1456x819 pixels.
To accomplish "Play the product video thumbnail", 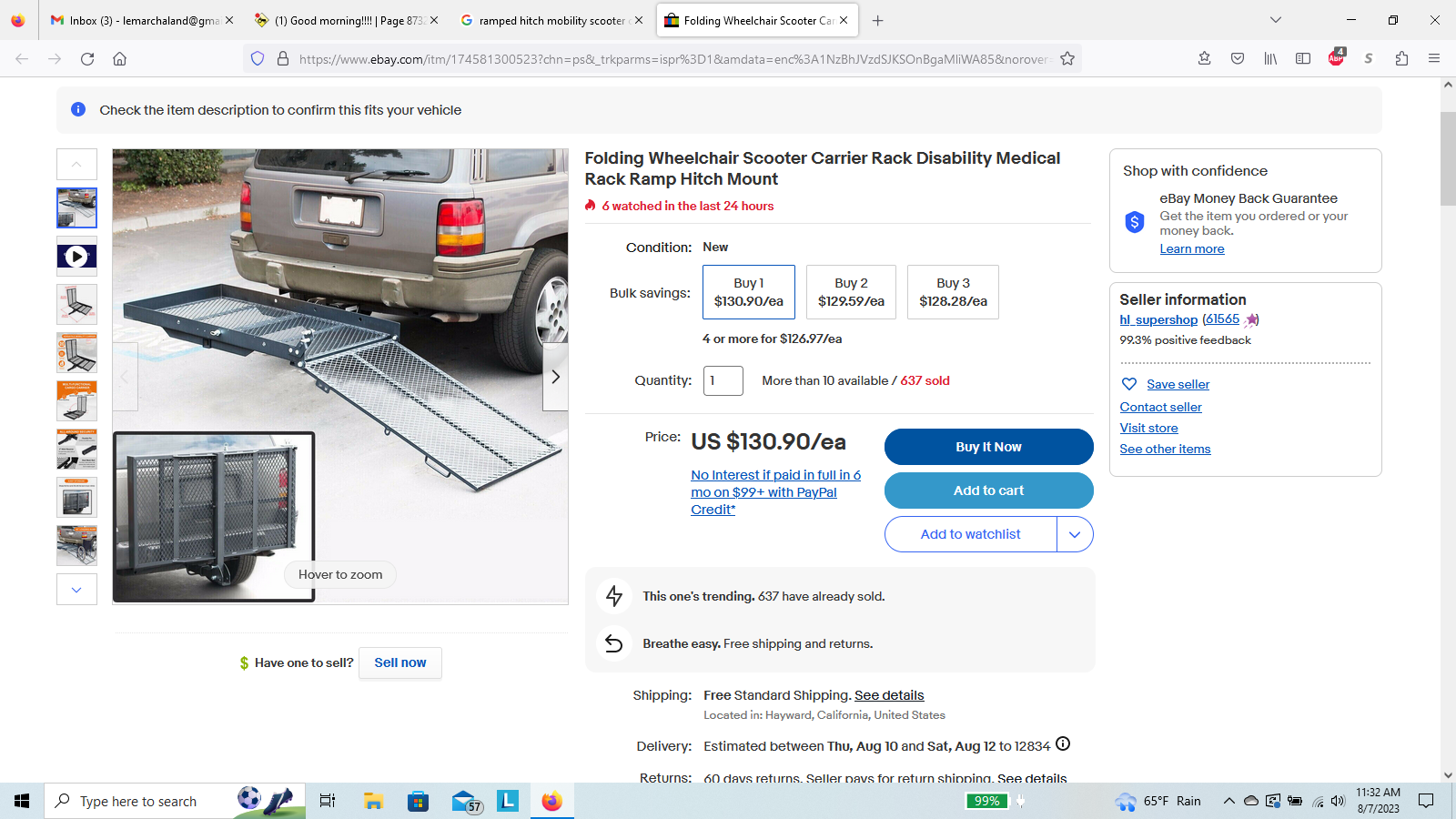I will point(76,257).
